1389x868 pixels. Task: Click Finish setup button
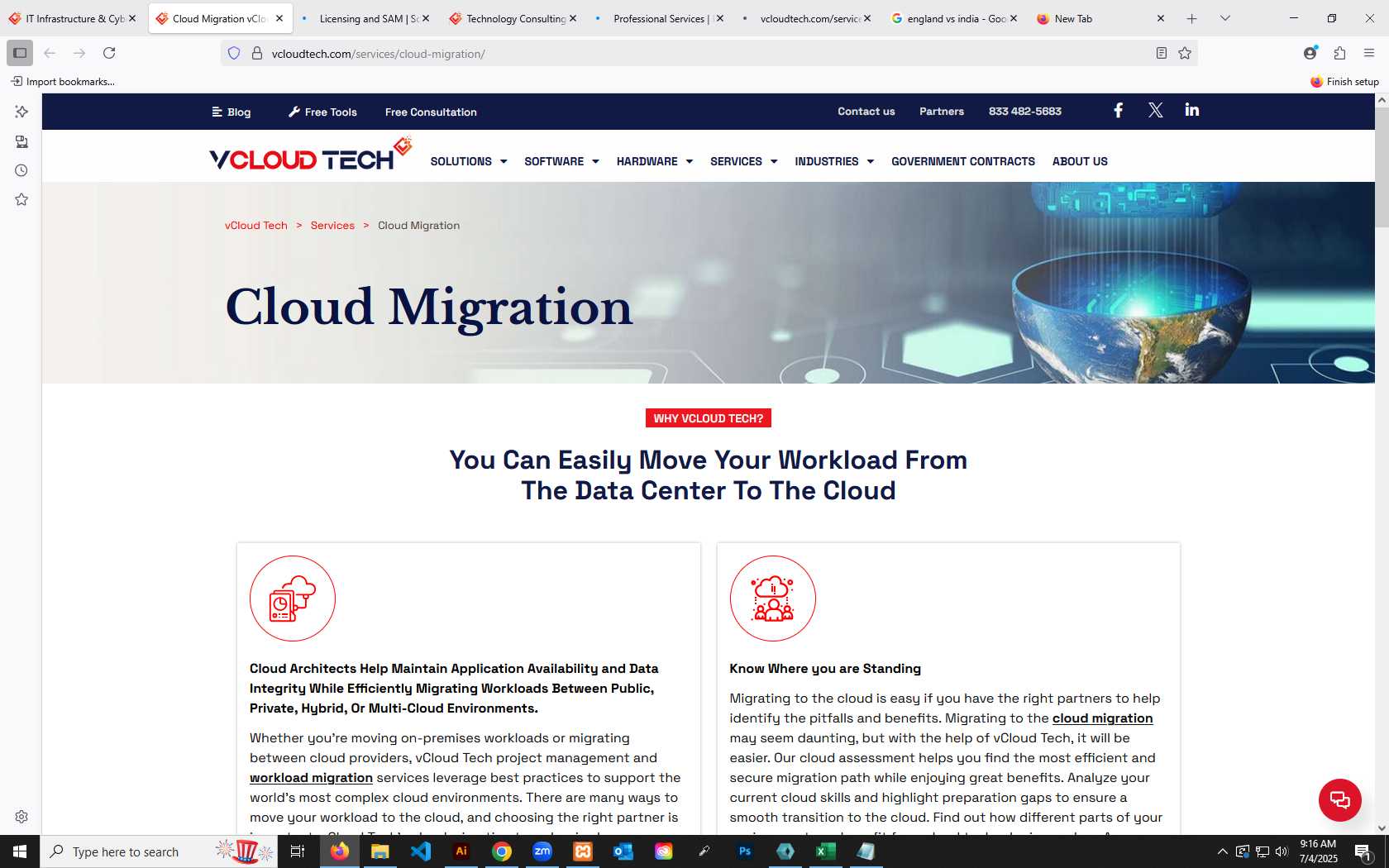(1344, 81)
